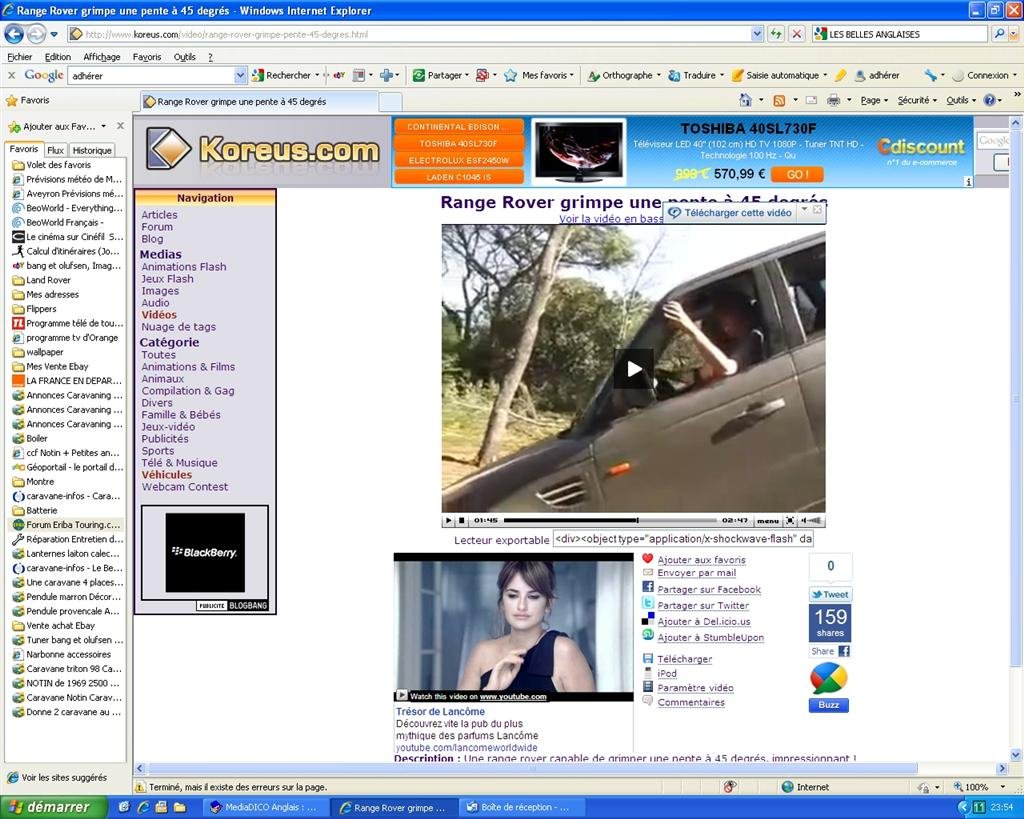
Task: Open recent pages dropdown next to Forward
Action: (54, 34)
